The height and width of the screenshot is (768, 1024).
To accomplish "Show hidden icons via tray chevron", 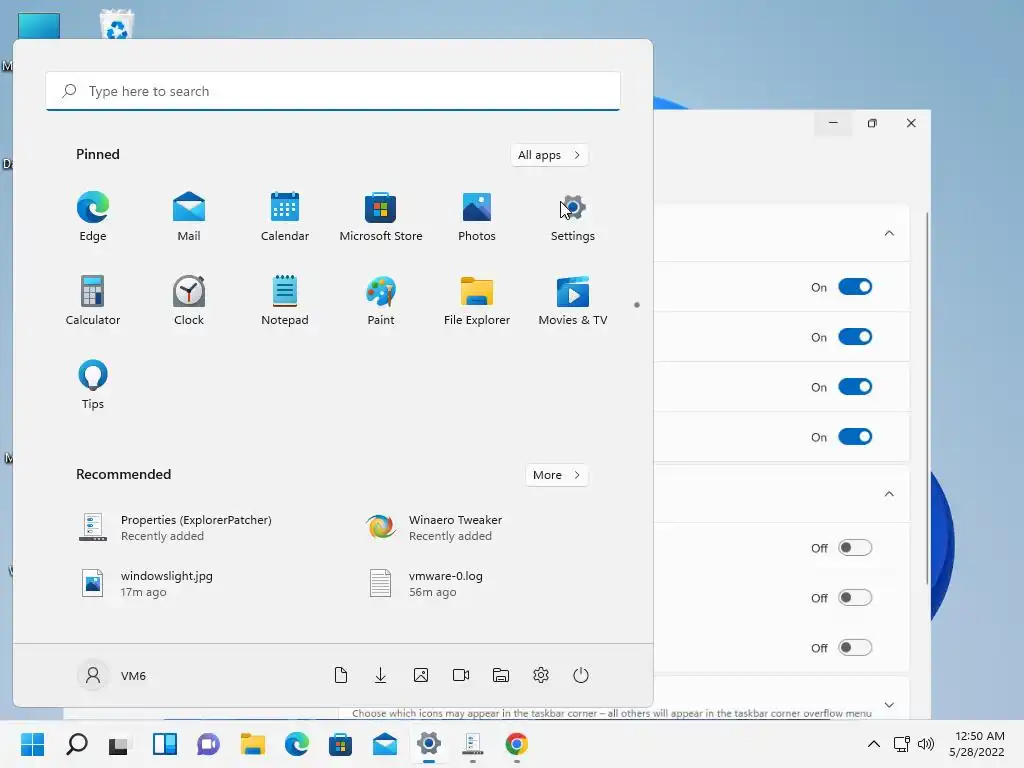I will (874, 744).
